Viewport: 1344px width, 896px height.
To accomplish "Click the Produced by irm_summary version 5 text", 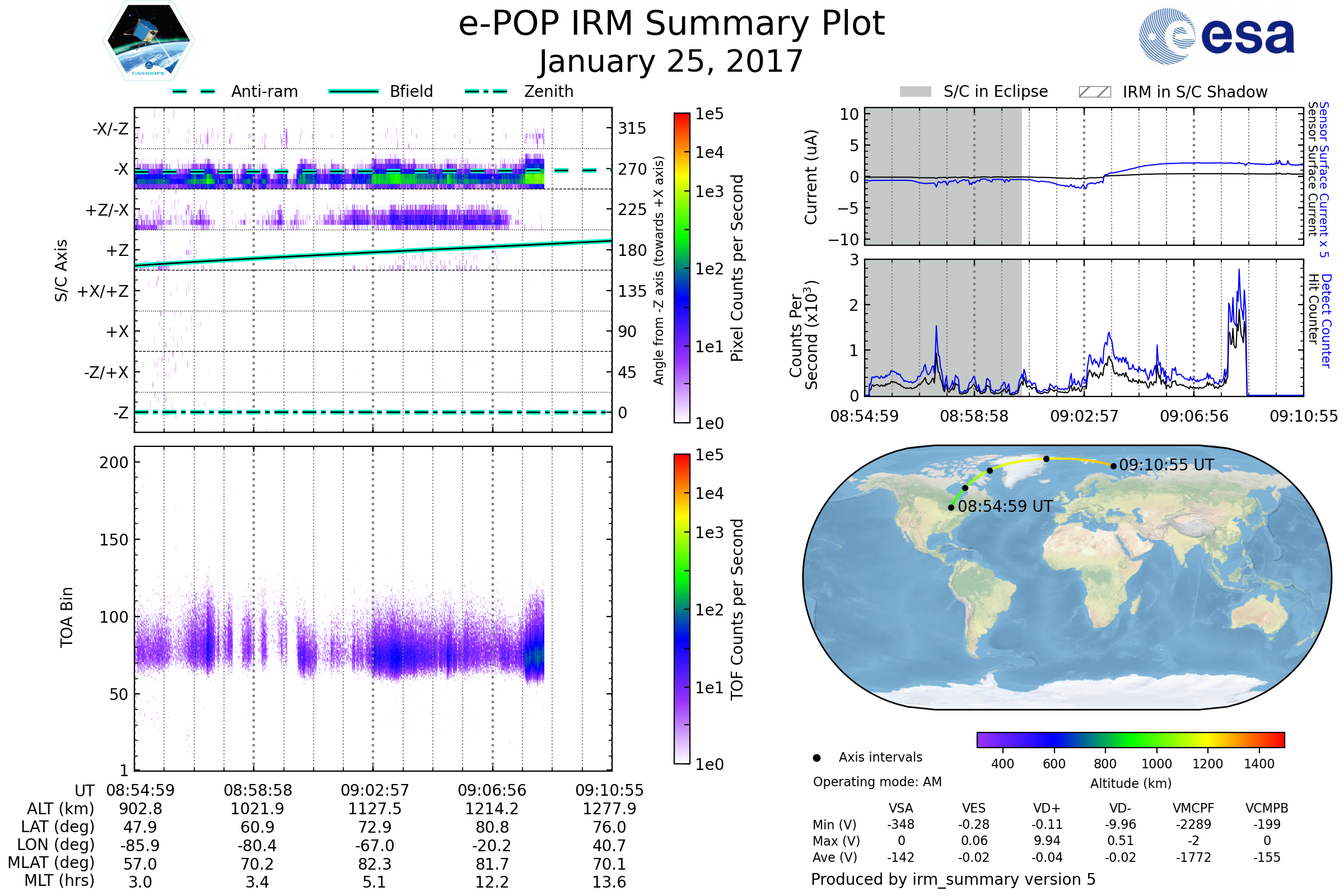I will [953, 879].
